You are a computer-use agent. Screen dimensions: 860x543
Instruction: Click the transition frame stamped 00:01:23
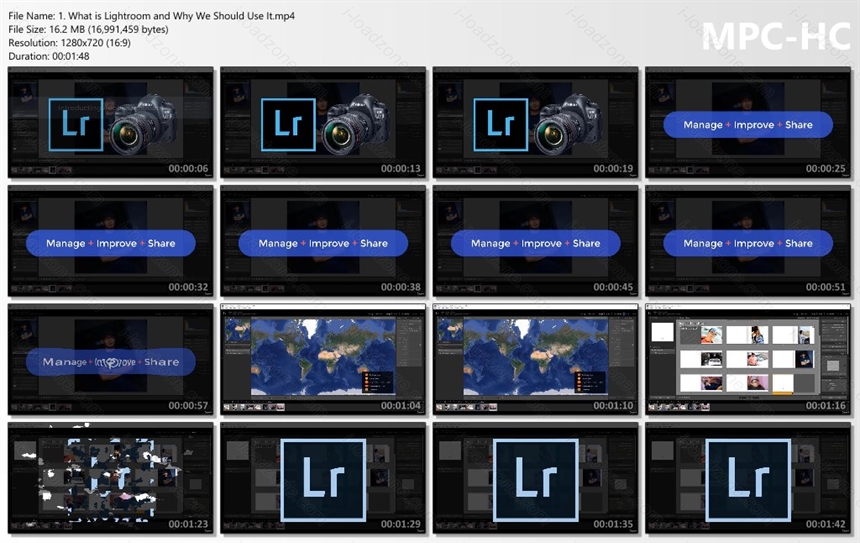pyautogui.click(x=110, y=478)
